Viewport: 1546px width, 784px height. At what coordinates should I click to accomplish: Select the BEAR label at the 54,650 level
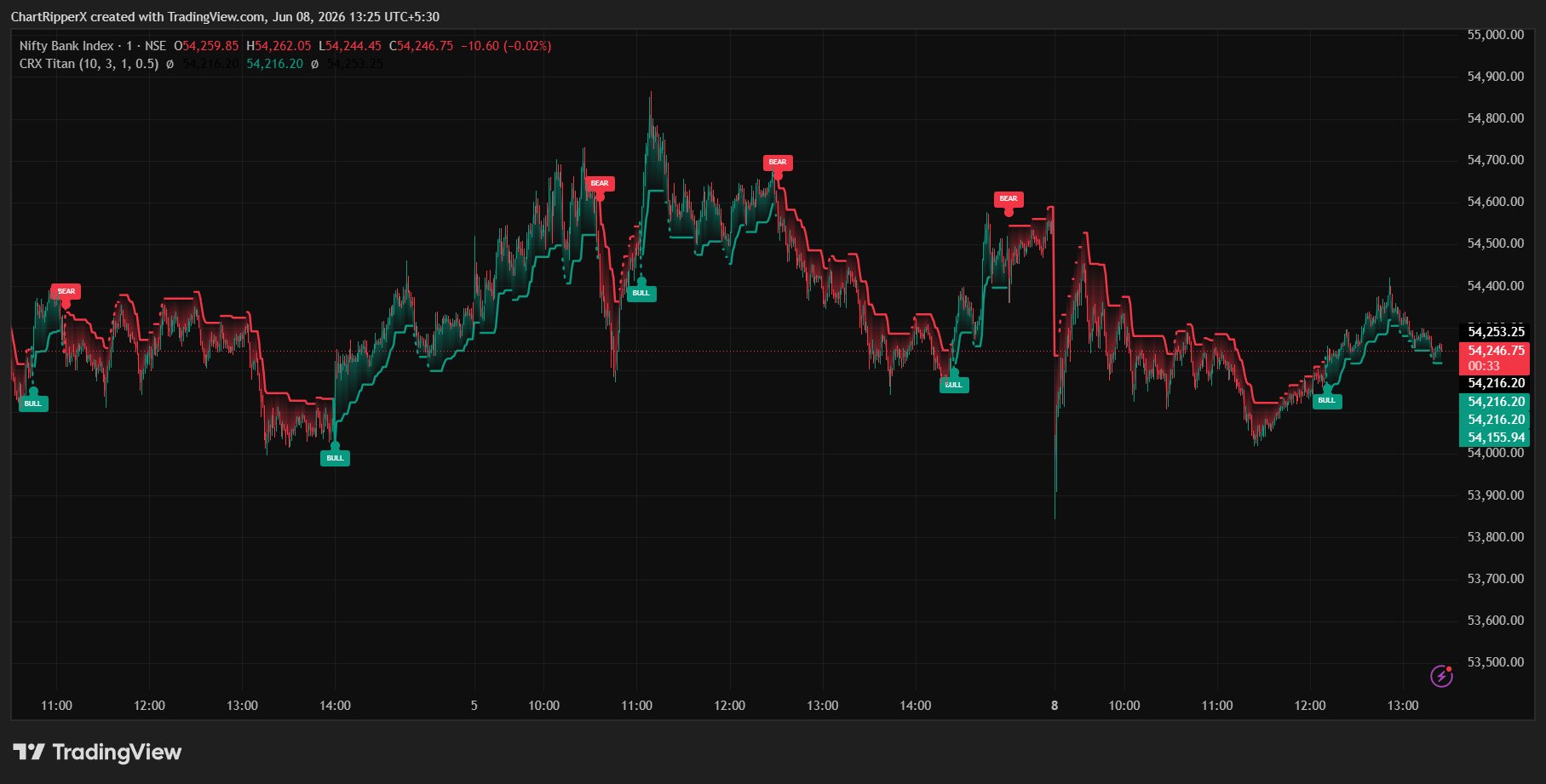click(600, 183)
